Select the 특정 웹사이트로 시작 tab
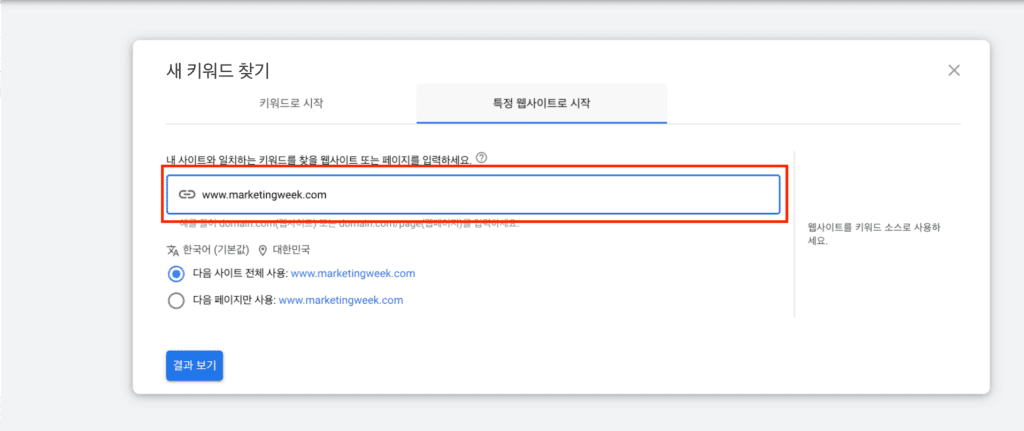1024x431 pixels. pos(542,103)
